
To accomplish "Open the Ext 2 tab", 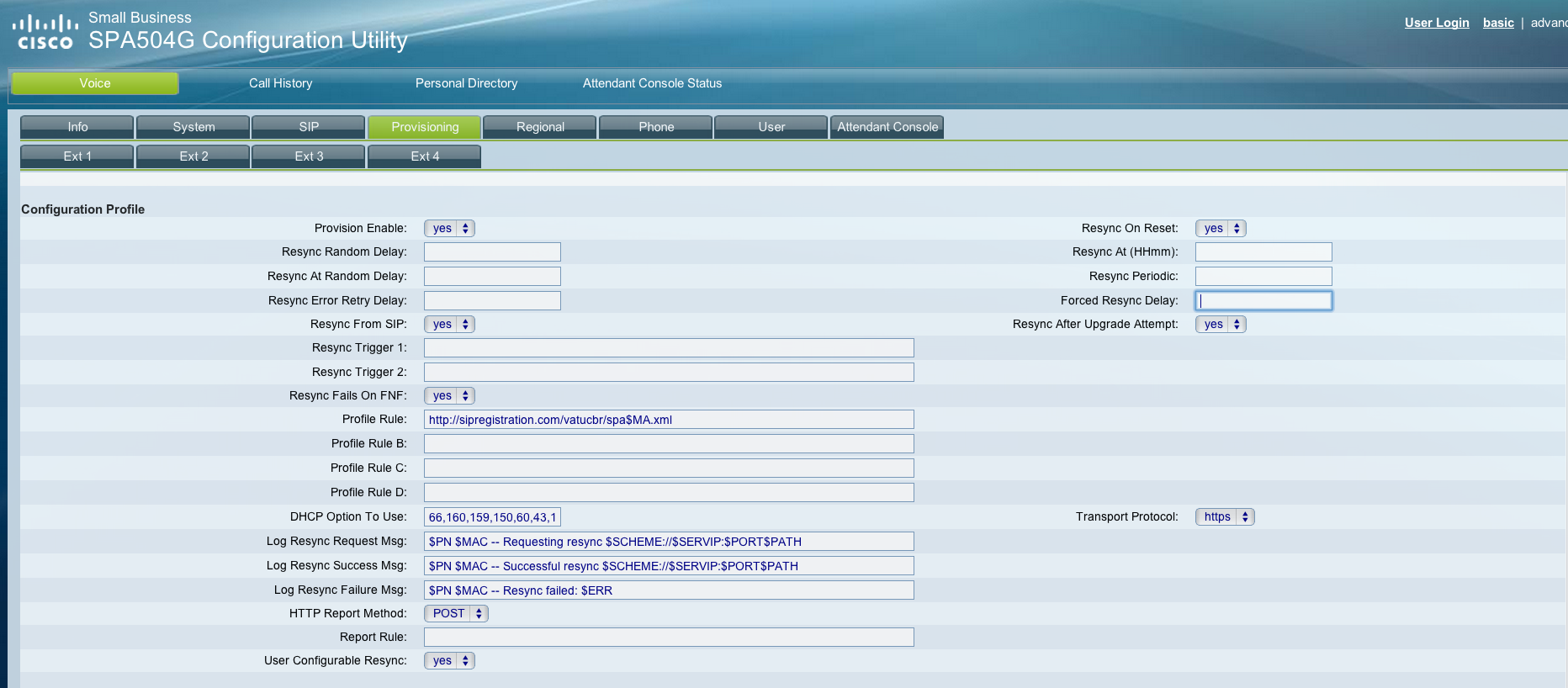I will [x=193, y=156].
